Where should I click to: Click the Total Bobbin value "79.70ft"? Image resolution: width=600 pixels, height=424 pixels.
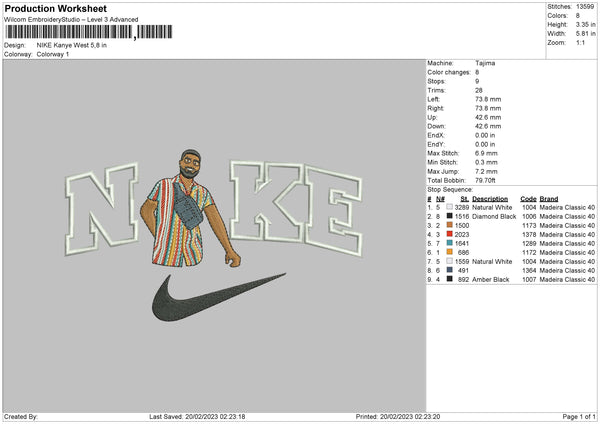485,180
